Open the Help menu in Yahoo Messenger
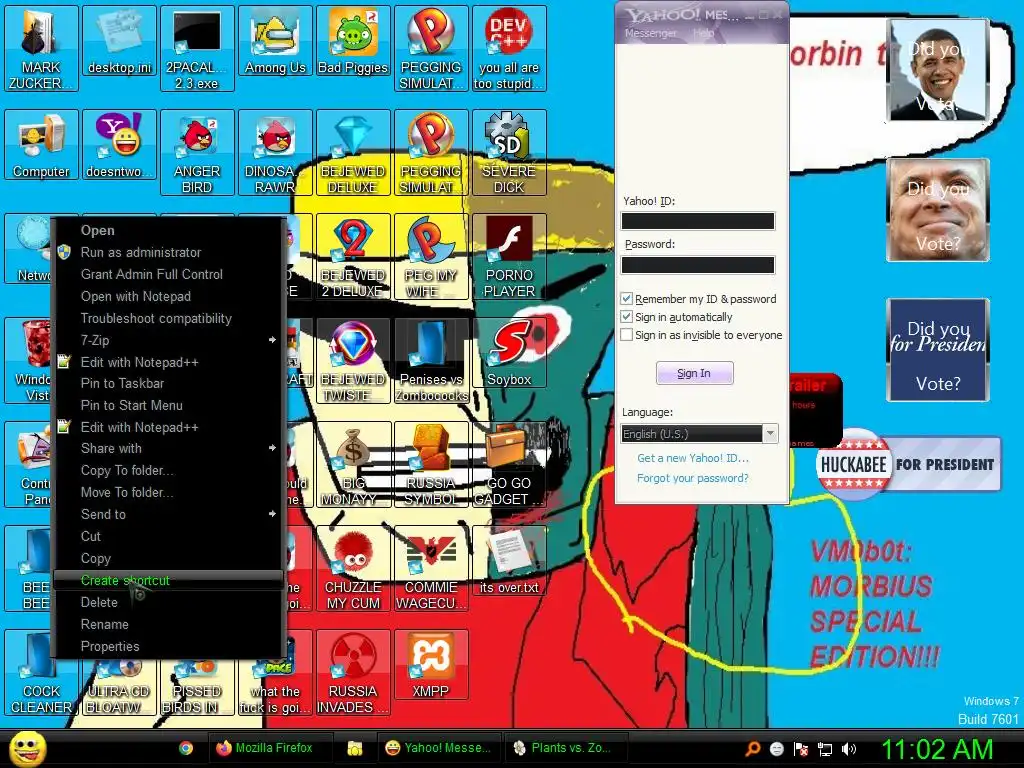This screenshot has width=1024, height=768. point(703,33)
